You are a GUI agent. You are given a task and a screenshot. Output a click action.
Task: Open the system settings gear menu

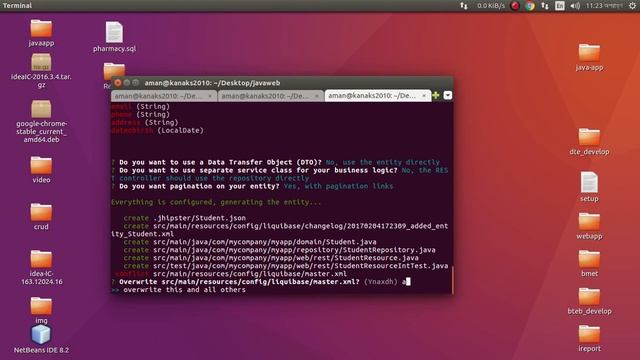tap(632, 6)
